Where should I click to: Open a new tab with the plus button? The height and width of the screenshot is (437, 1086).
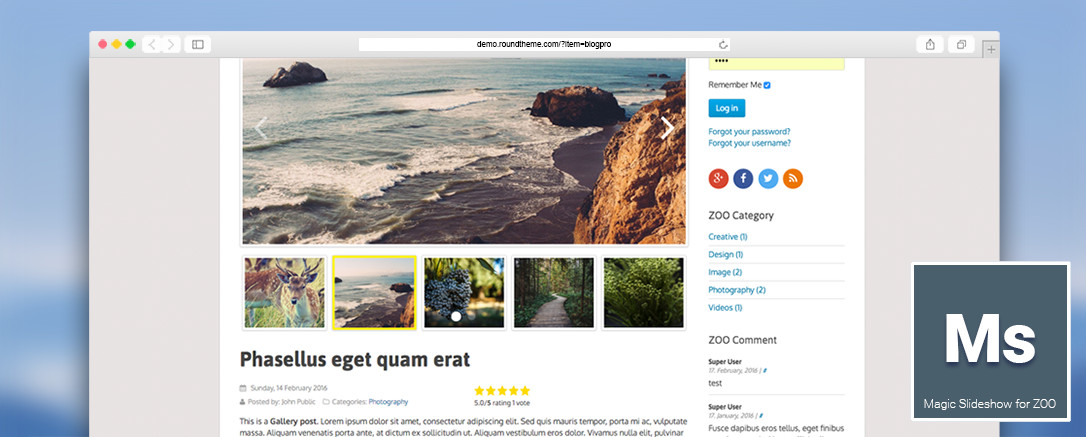tap(991, 49)
